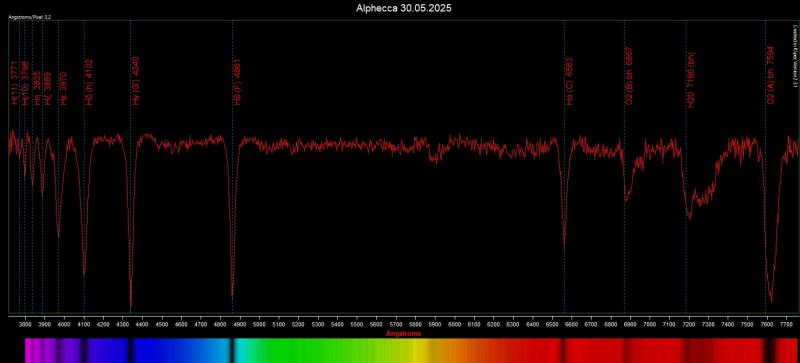Click the bottom of the Hβ 4861 absorption dip

pos(233,294)
